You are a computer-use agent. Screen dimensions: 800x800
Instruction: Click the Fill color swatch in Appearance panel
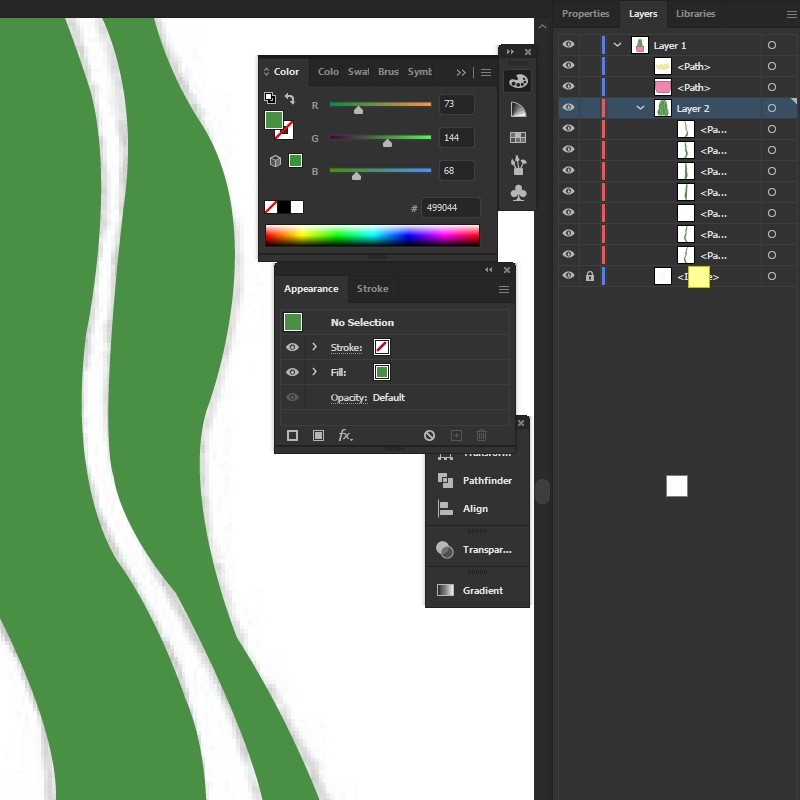pos(382,372)
